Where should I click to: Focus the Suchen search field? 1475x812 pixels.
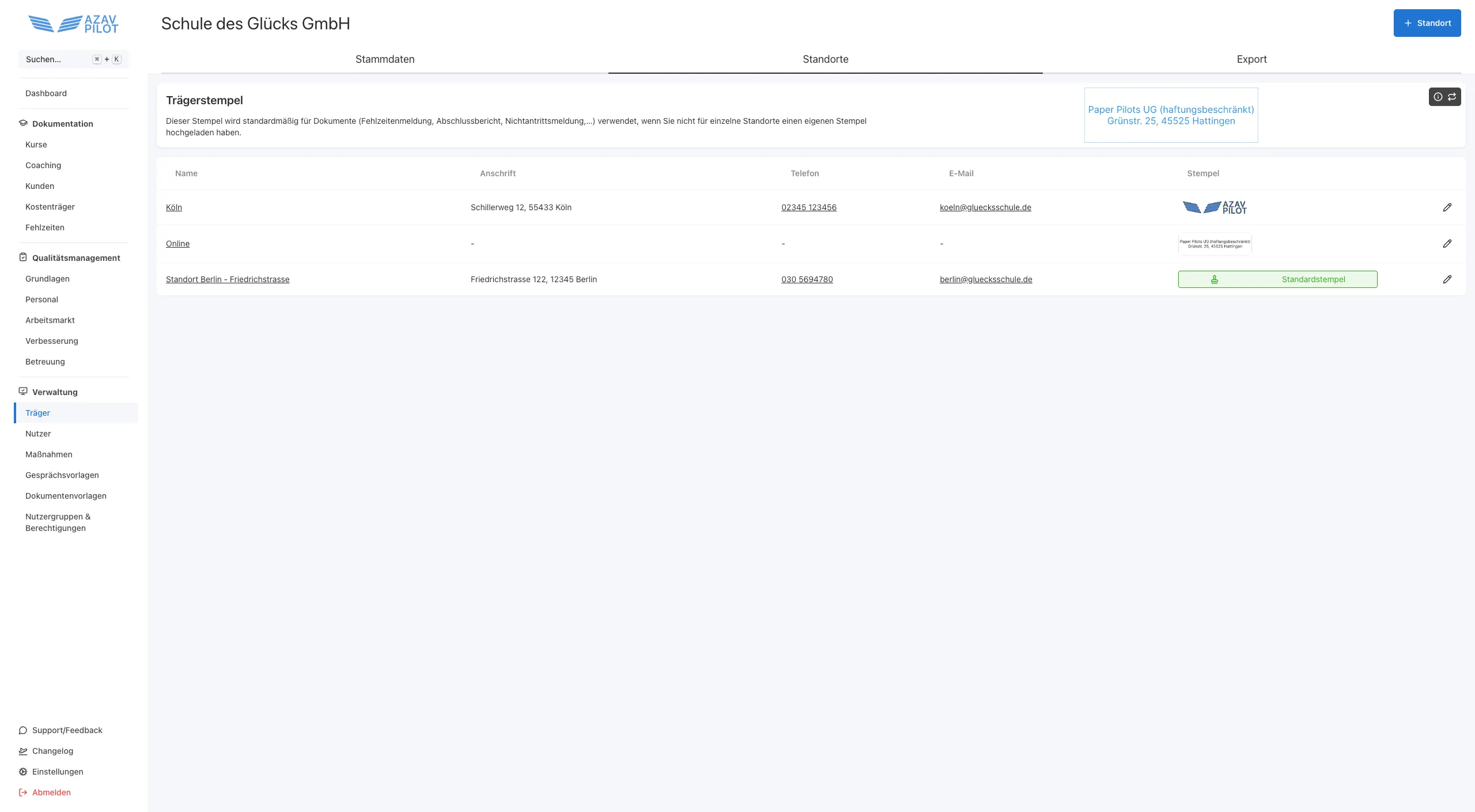58,59
